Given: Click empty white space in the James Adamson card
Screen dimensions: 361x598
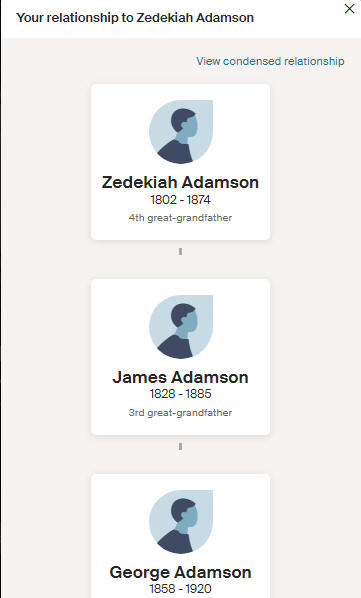Looking at the screenshot, I should [114, 324].
